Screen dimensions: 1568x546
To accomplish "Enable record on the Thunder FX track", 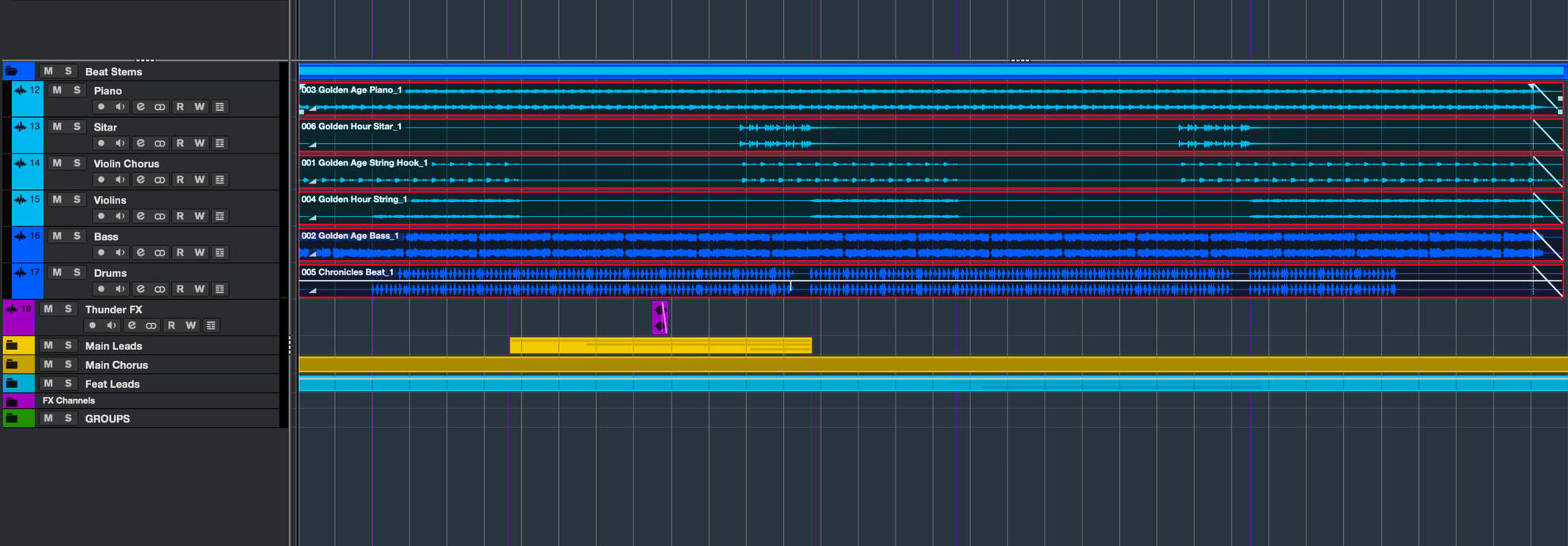I will [92, 325].
